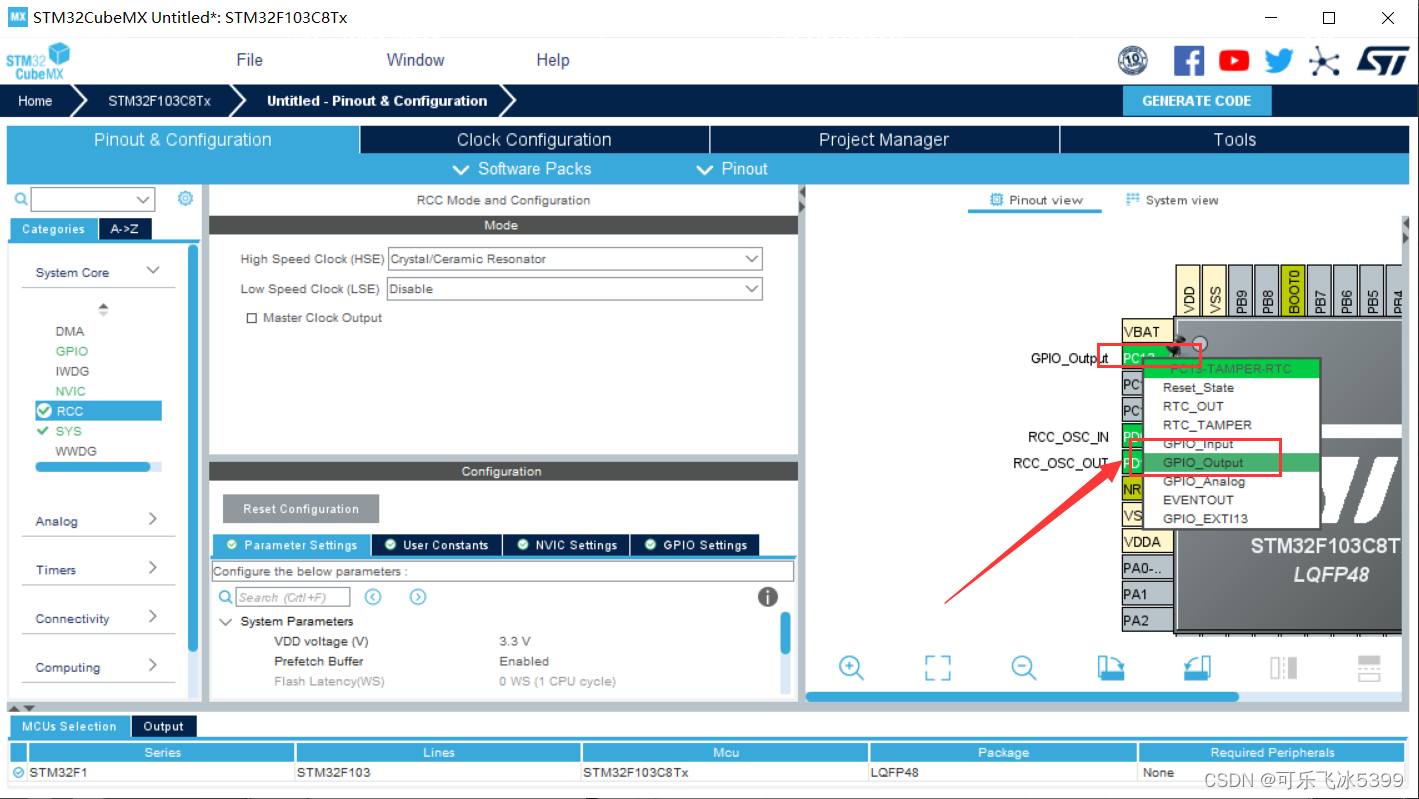Zoom out of the pinout view

point(1023,667)
